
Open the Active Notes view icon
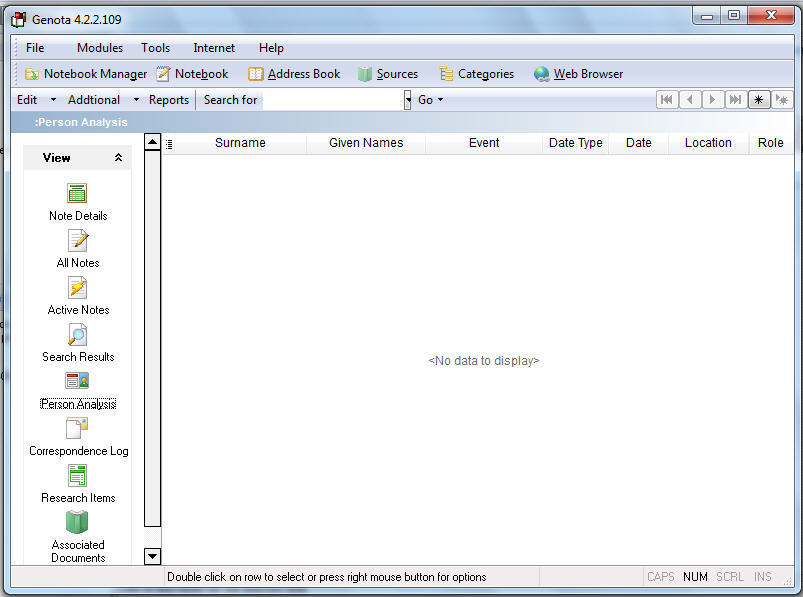coord(77,287)
